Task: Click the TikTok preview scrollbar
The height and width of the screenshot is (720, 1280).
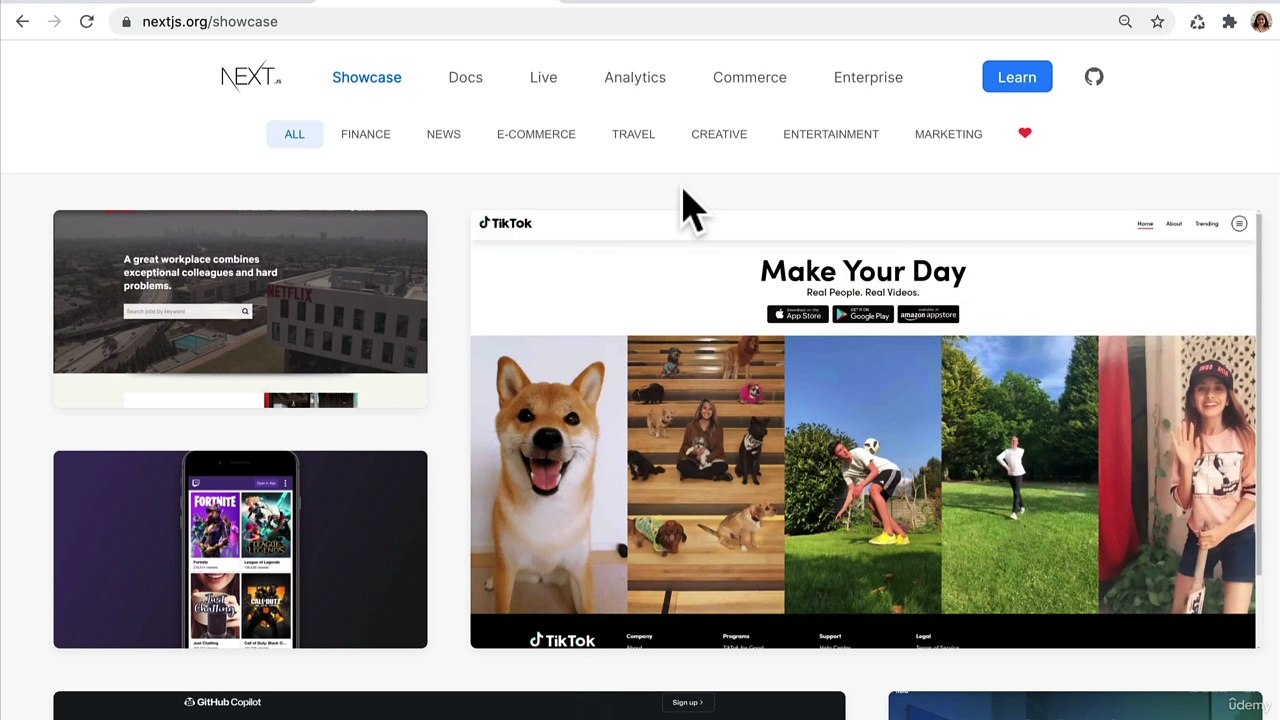Action: click(1259, 394)
